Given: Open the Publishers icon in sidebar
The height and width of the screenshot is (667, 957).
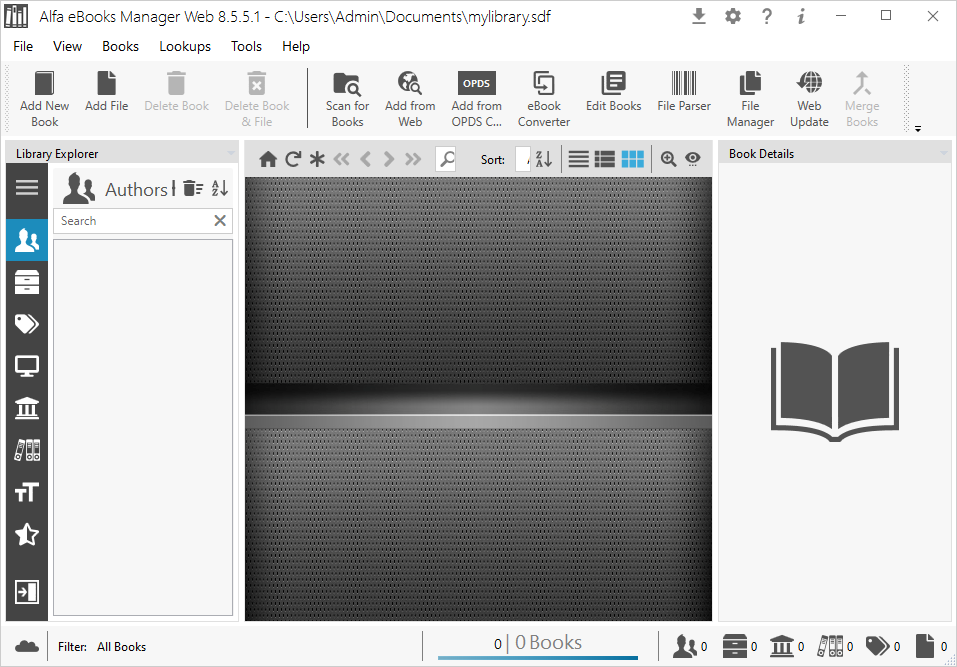Looking at the screenshot, I should (x=27, y=408).
